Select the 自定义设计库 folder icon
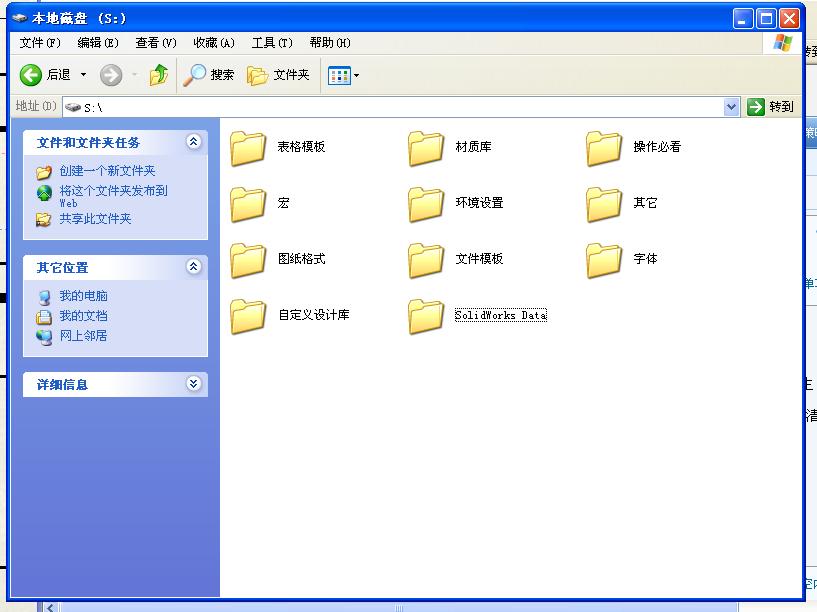Viewport: 817px width, 612px height. tap(248, 316)
